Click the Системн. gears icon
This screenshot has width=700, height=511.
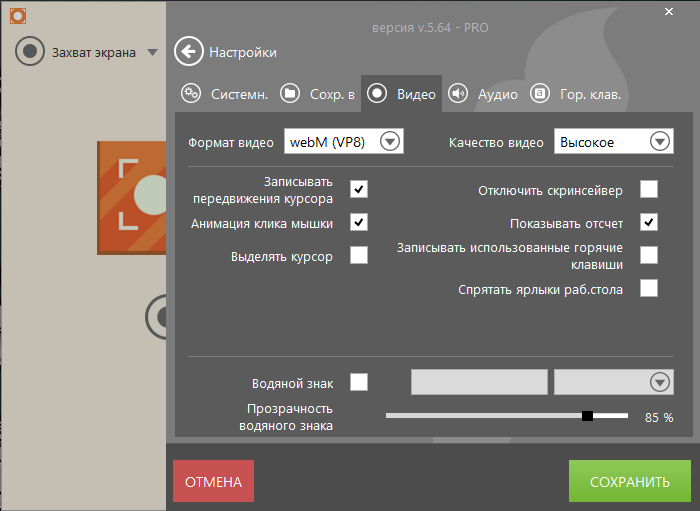tap(191, 94)
